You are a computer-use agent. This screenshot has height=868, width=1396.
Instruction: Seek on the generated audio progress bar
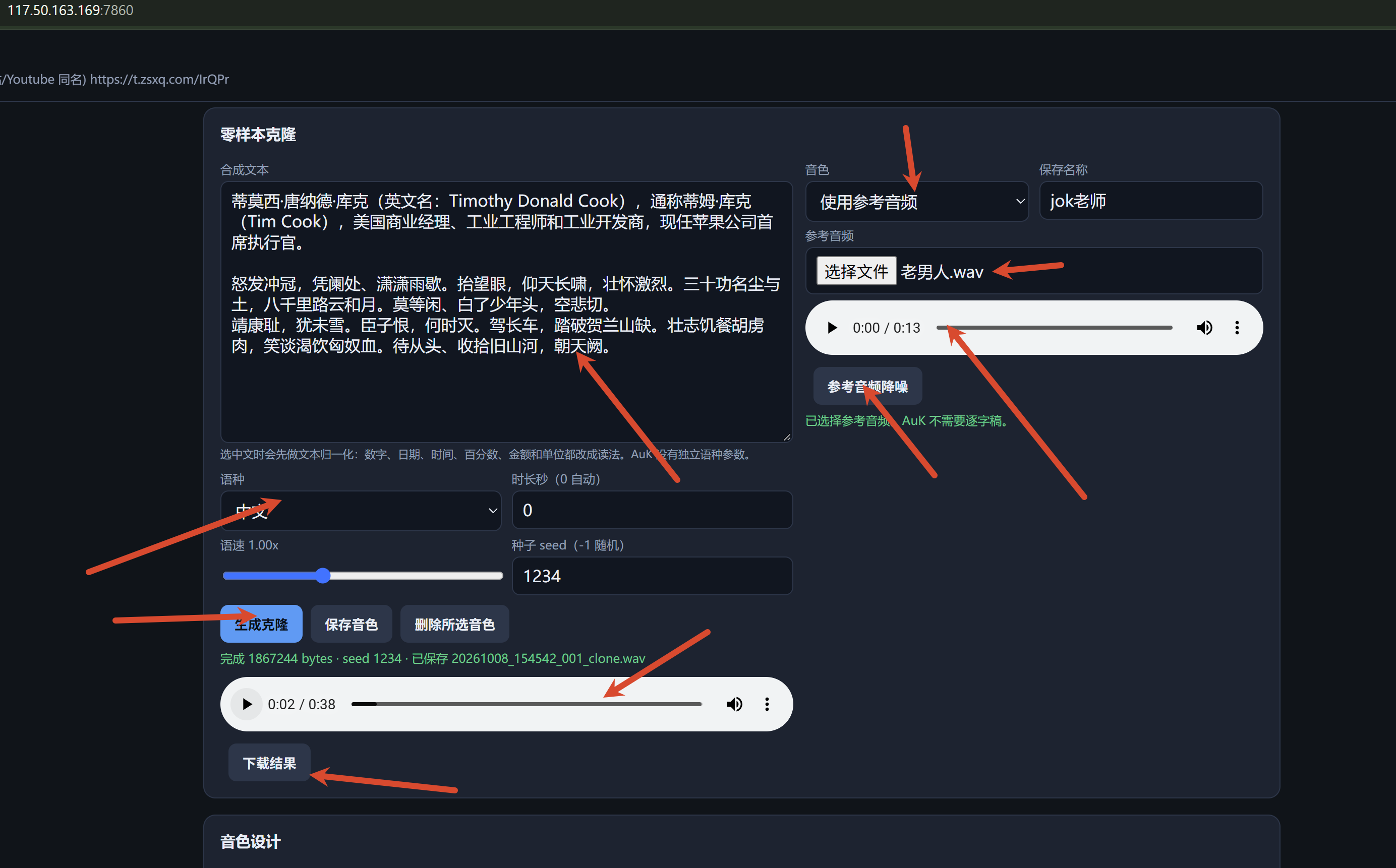click(x=526, y=704)
